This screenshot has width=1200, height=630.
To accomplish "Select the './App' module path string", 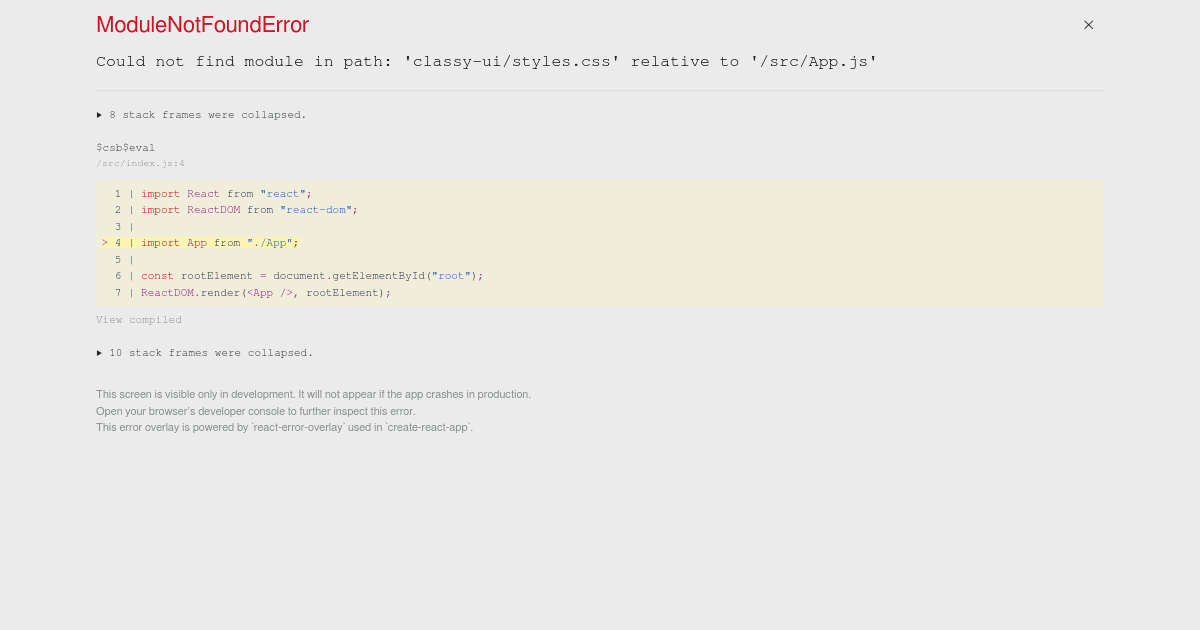I will [x=271, y=242].
